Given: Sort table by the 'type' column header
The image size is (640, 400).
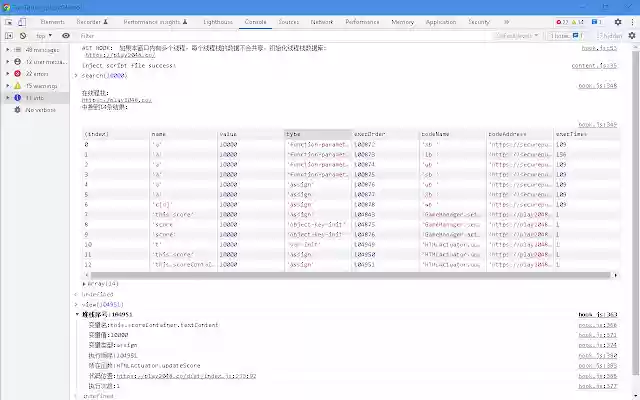Looking at the screenshot, I should (318, 134).
